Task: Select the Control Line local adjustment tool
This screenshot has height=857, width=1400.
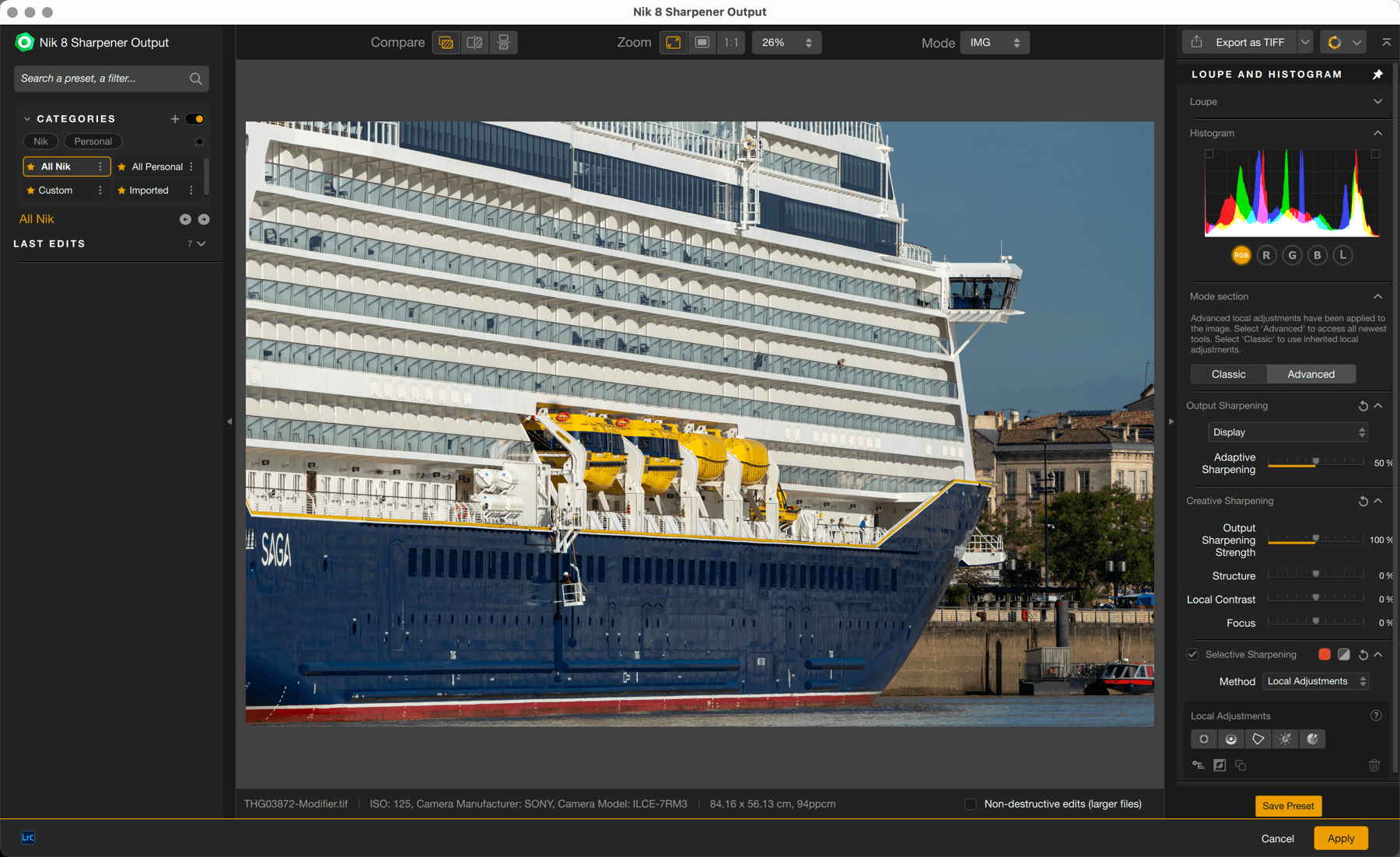Action: (1231, 739)
